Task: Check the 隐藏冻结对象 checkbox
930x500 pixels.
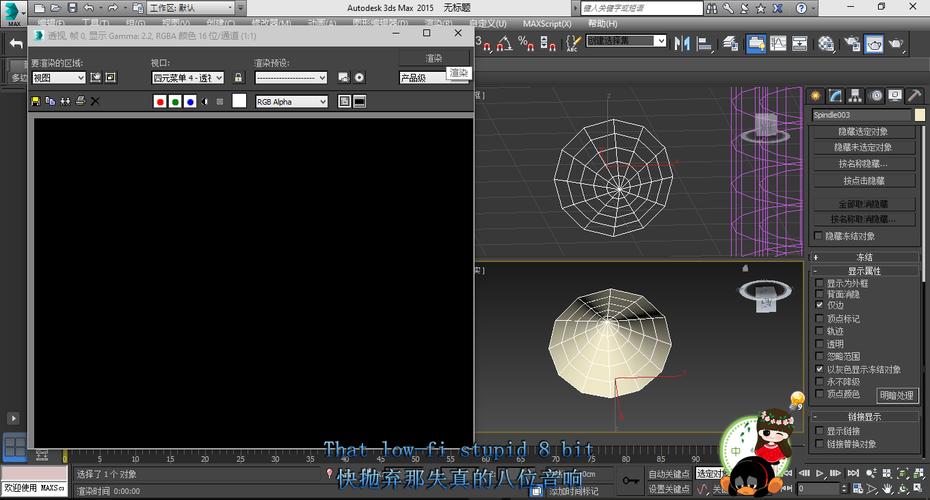Action: 820,236
